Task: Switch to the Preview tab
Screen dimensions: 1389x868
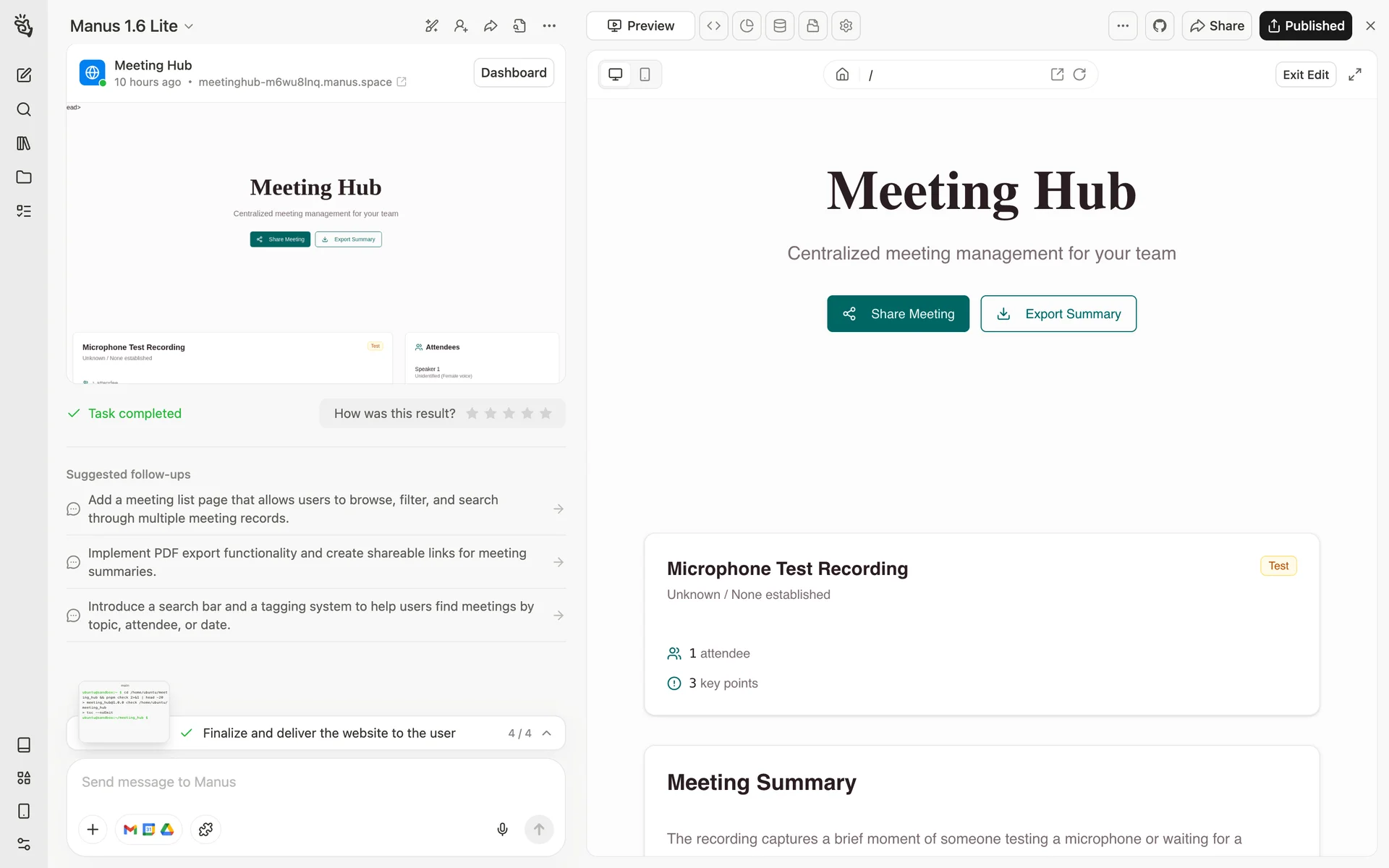Action: click(x=640, y=26)
